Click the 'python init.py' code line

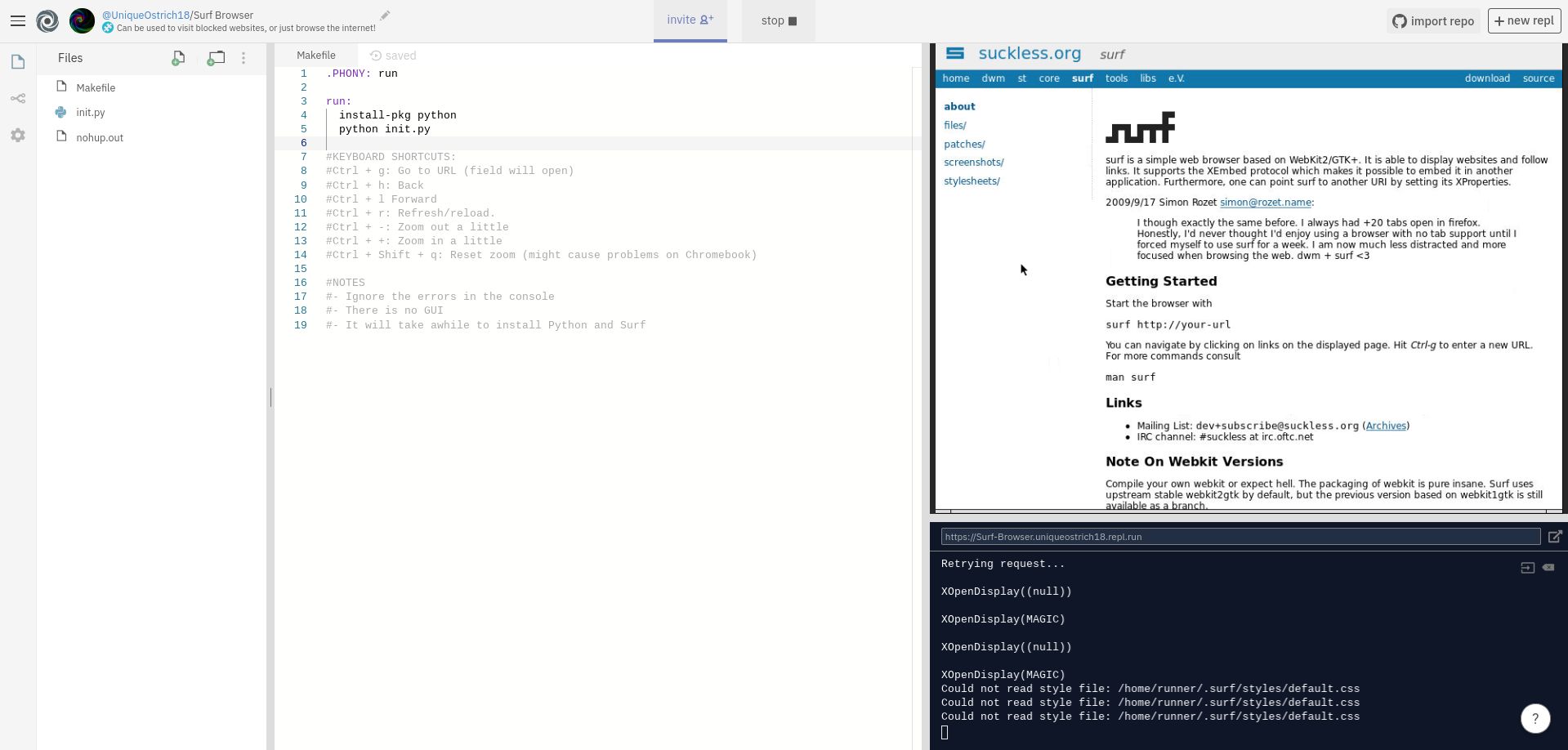384,129
